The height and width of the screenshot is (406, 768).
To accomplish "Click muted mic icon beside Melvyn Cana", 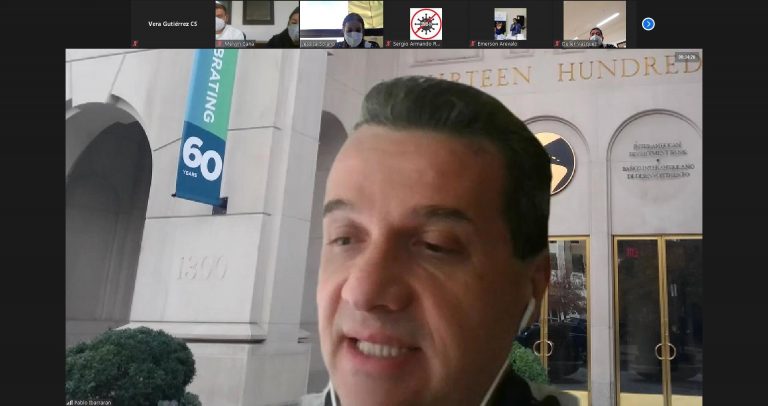I will tap(220, 44).
